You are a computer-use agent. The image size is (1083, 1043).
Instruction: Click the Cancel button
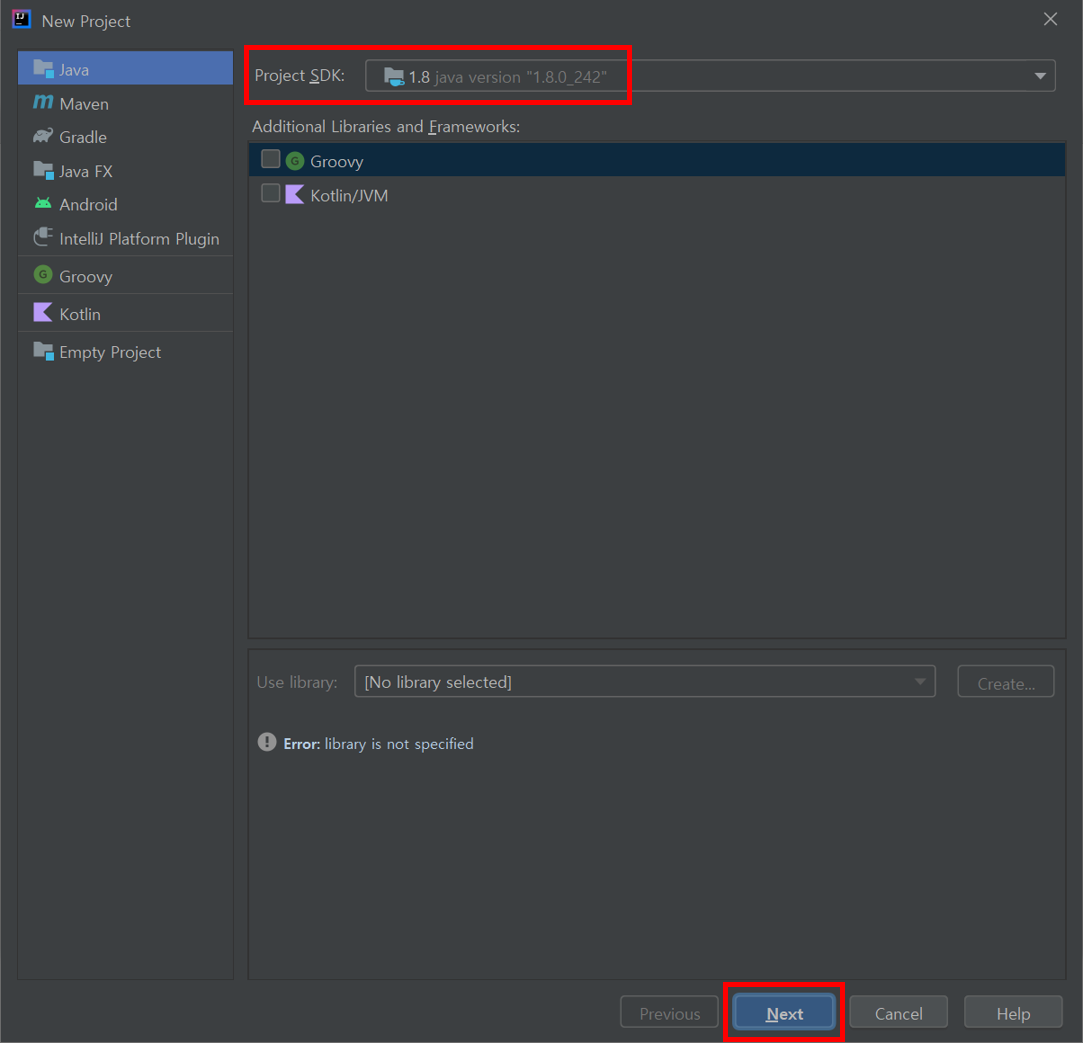pyautogui.click(x=898, y=1013)
